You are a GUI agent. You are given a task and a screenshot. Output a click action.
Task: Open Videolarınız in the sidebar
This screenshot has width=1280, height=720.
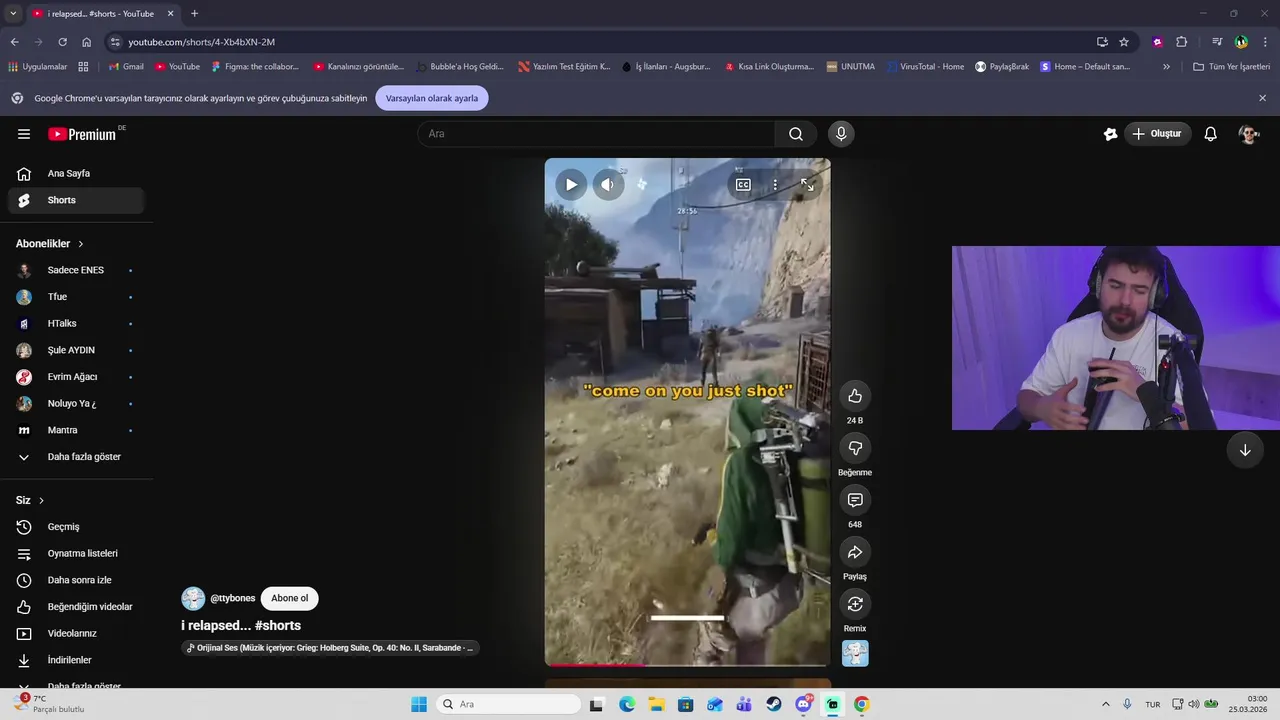pyautogui.click(x=76, y=634)
